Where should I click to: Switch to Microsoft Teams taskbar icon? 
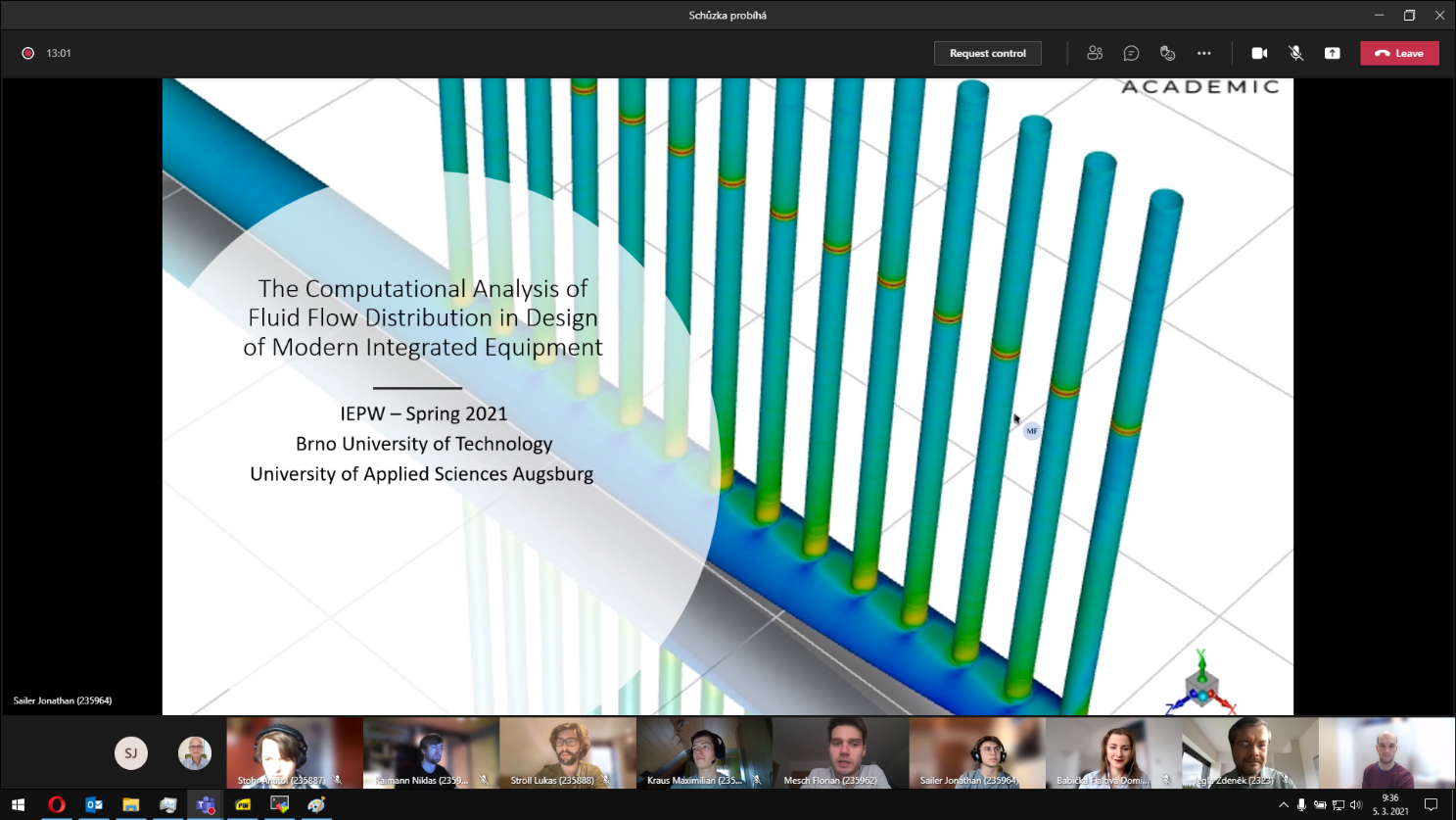(206, 804)
